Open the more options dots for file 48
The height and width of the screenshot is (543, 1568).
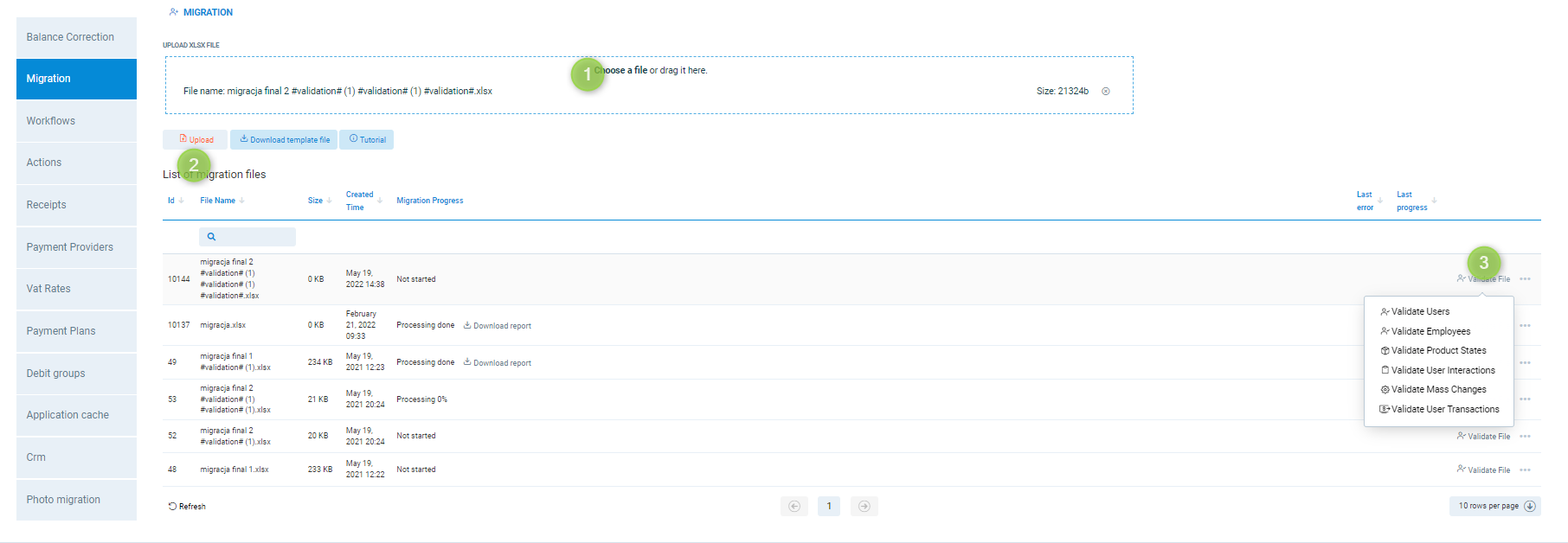[1525, 470]
